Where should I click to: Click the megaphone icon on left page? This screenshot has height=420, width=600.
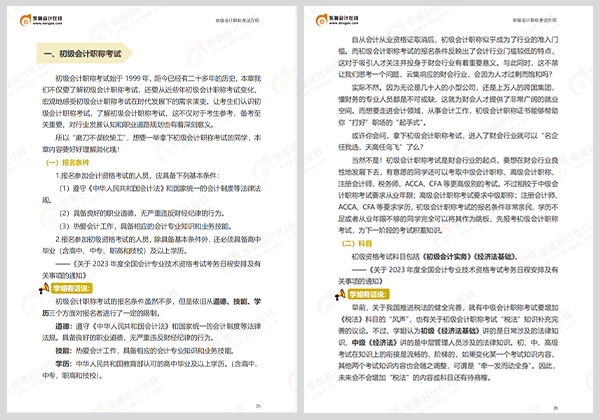coord(44,288)
